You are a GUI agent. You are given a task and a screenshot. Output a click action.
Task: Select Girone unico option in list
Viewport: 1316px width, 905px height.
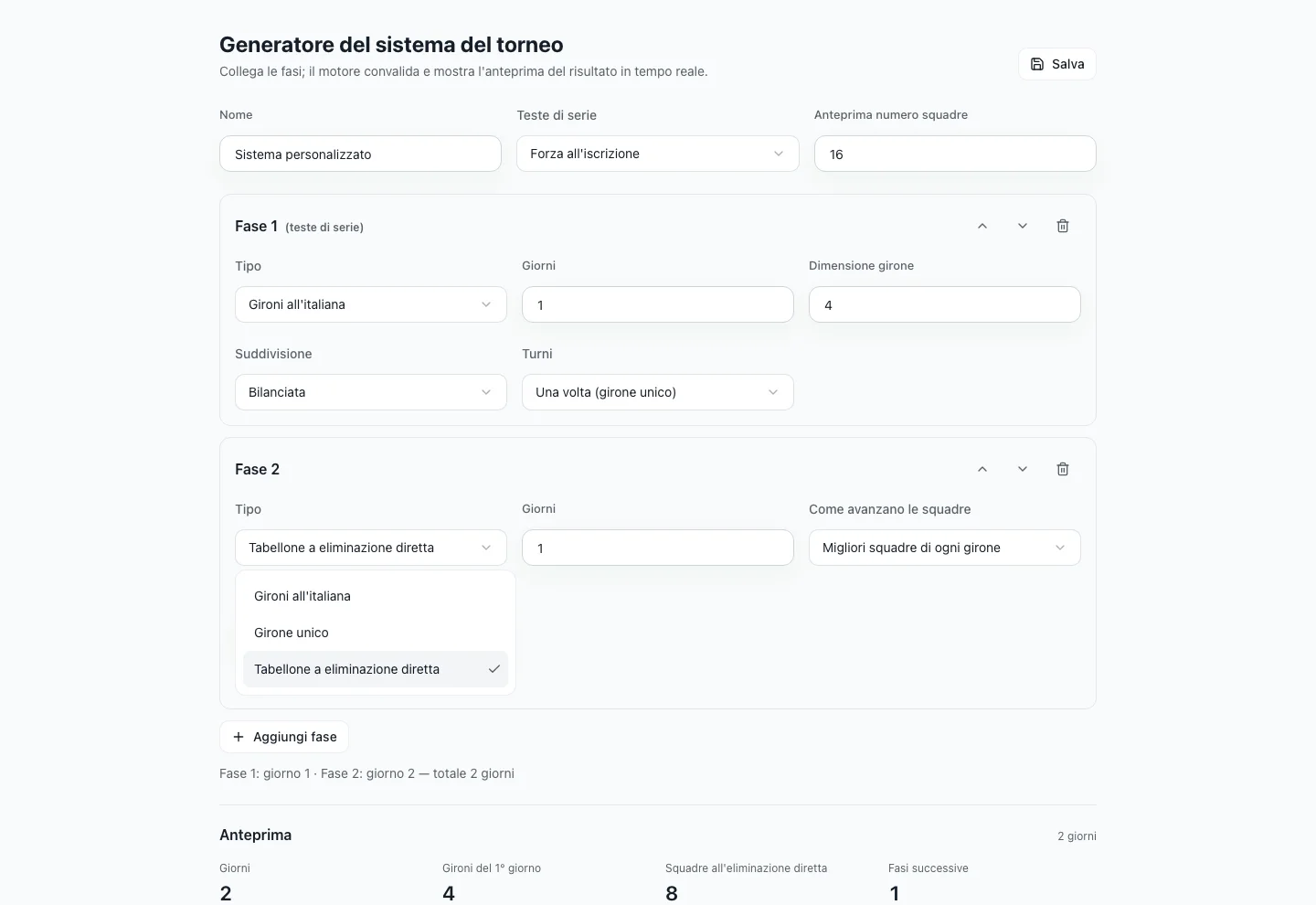click(x=376, y=633)
